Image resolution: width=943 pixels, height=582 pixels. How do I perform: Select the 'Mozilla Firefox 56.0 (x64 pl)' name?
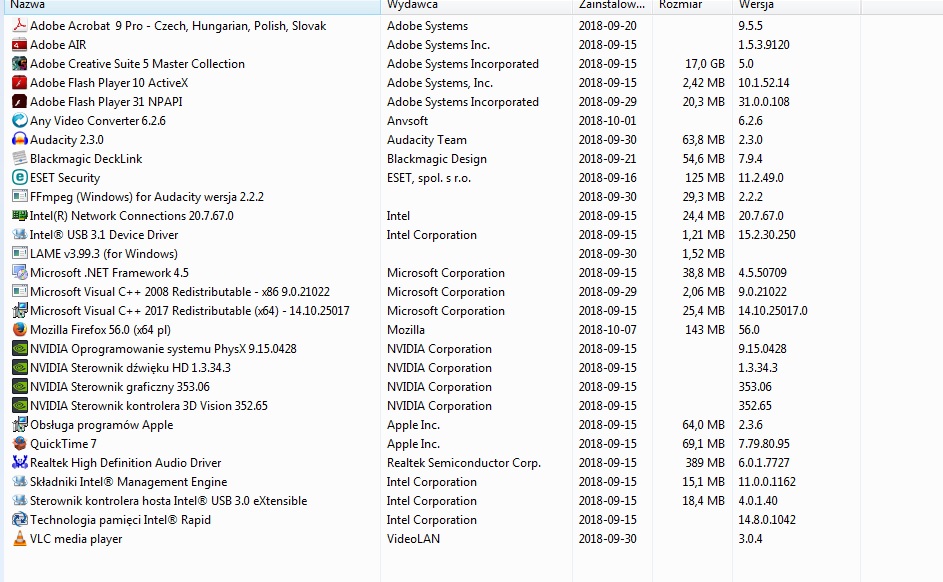[100, 330]
